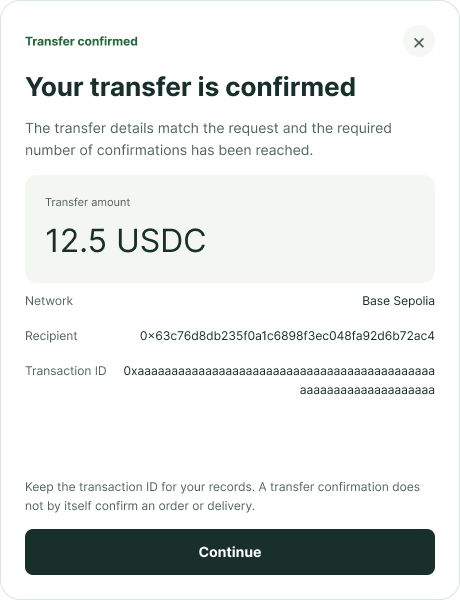Click the green "Transfer confirmed" status label

coord(81,41)
